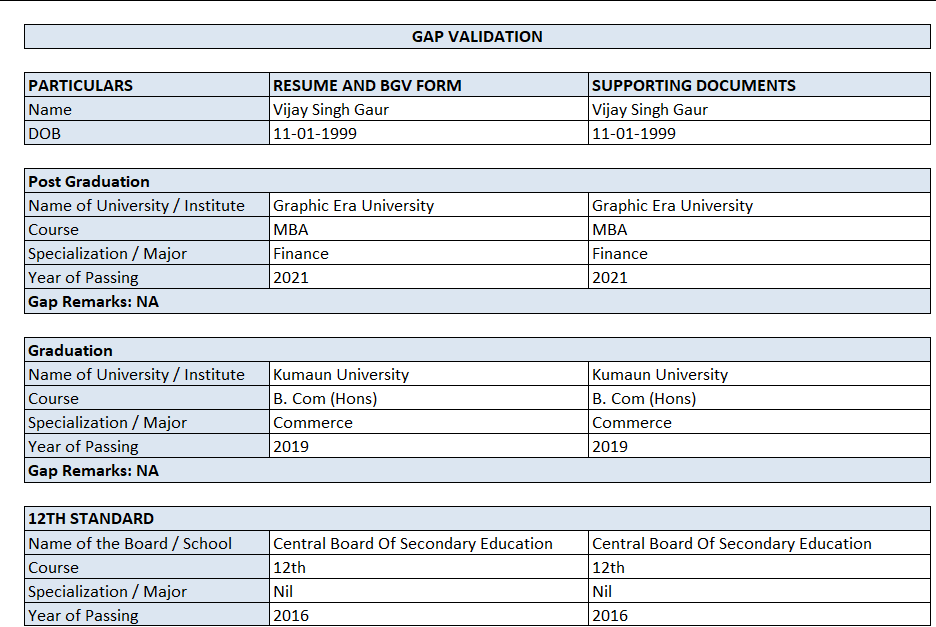The image size is (936, 627).
Task: Click the Vijay Singh Gaur resume name cell
Action: click(x=429, y=109)
